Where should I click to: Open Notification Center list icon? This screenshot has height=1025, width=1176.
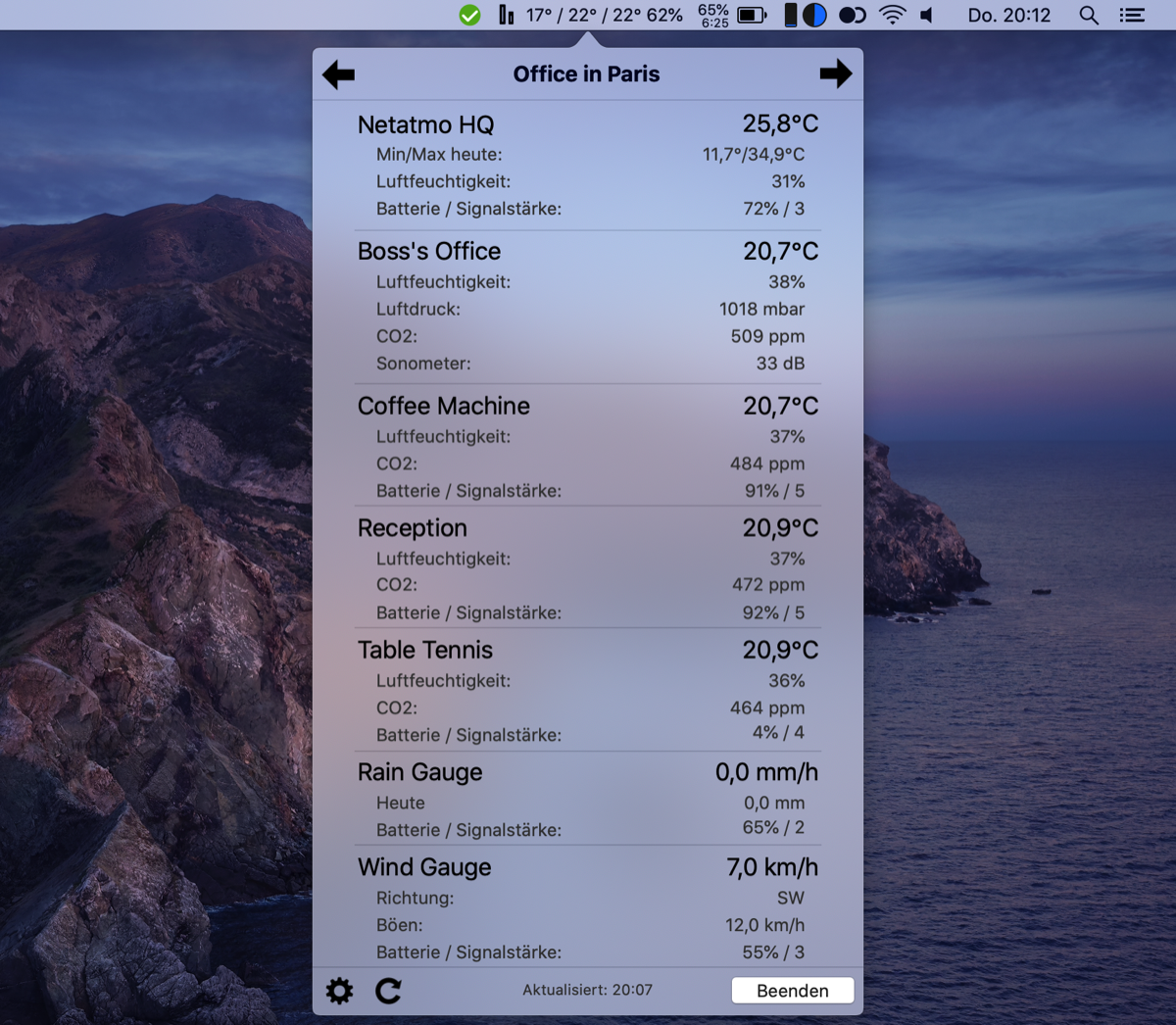pos(1133,15)
